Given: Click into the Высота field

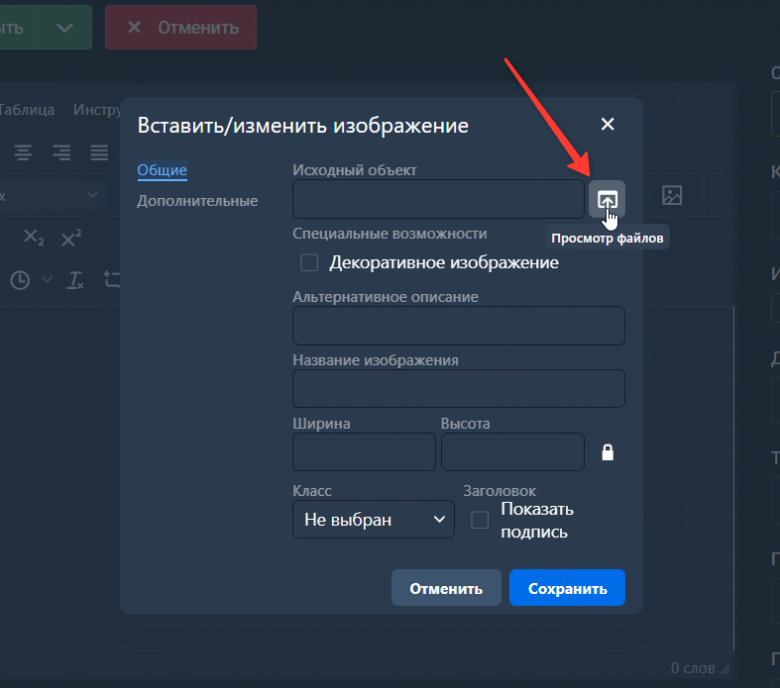Looking at the screenshot, I should [x=513, y=452].
